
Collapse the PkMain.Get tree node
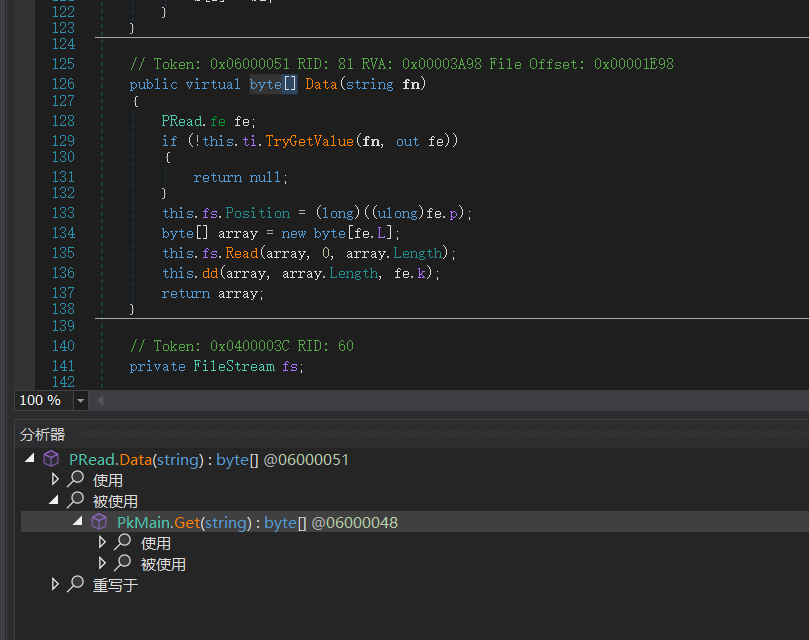coord(78,521)
